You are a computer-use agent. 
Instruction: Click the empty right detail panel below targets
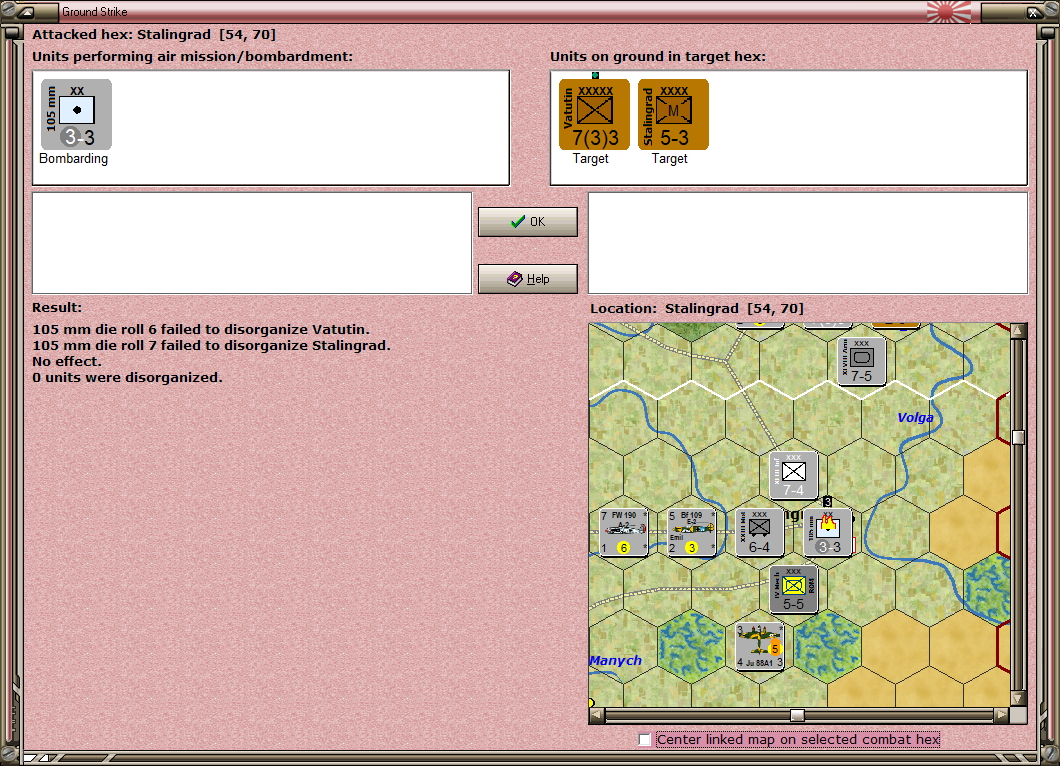(808, 243)
